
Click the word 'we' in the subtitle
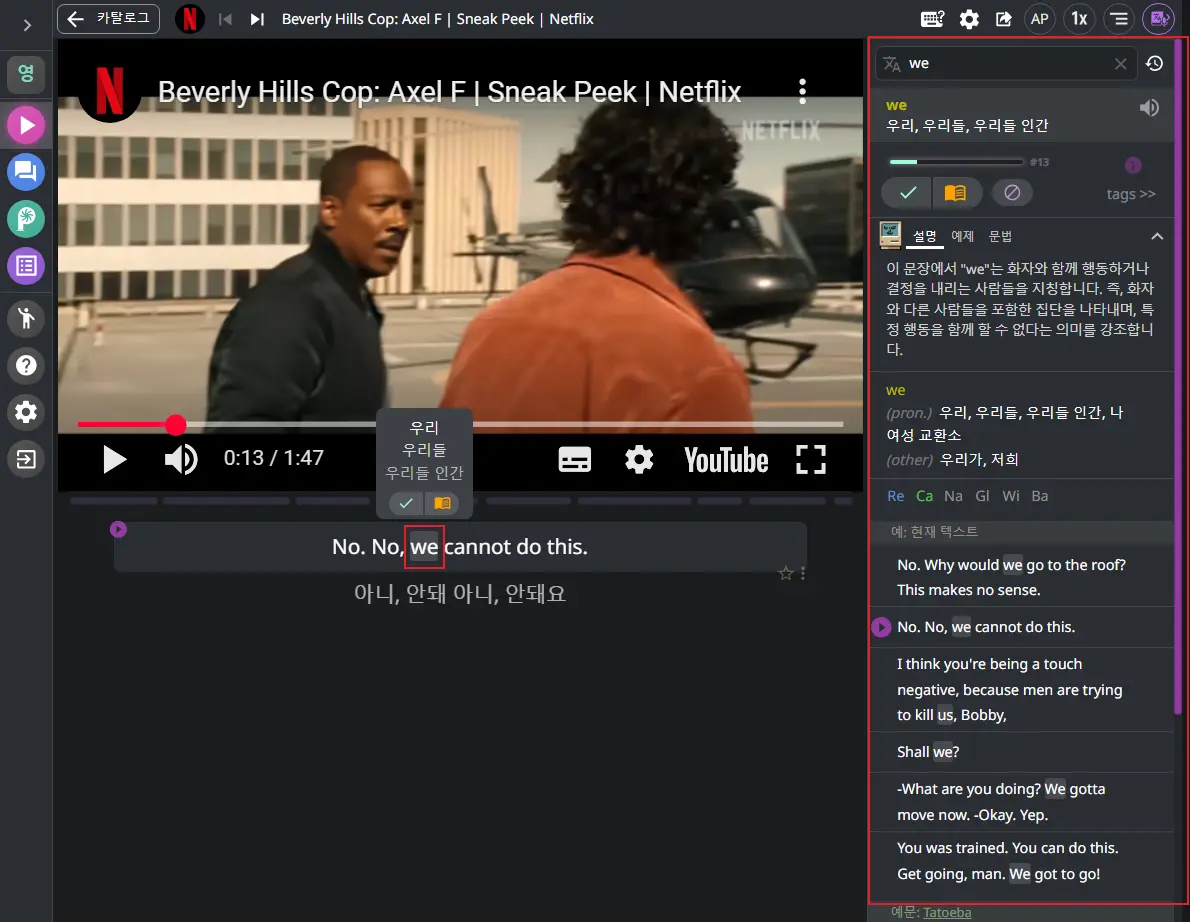click(x=424, y=546)
